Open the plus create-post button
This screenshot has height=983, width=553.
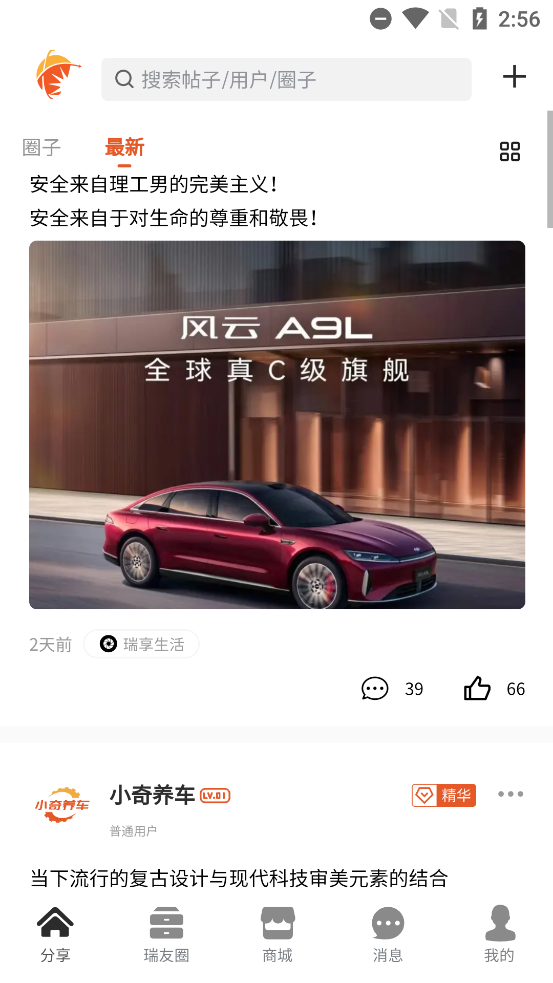pyautogui.click(x=514, y=76)
